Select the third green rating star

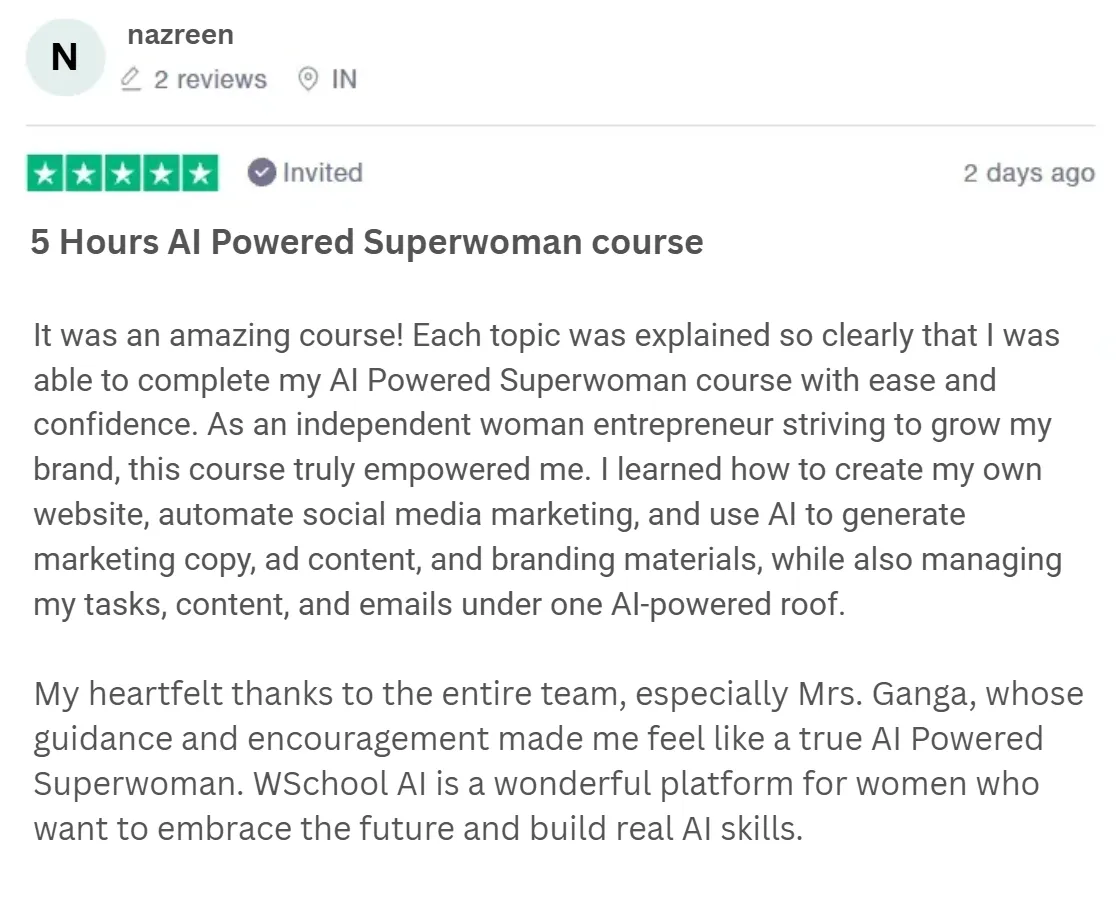point(122,173)
